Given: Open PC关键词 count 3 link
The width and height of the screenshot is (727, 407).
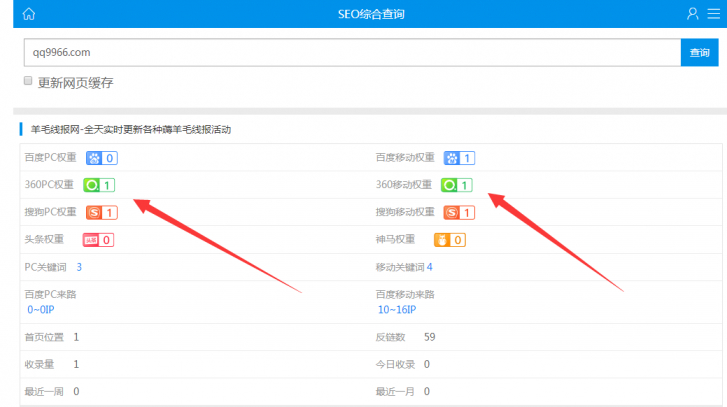Looking at the screenshot, I should click(x=79, y=267).
